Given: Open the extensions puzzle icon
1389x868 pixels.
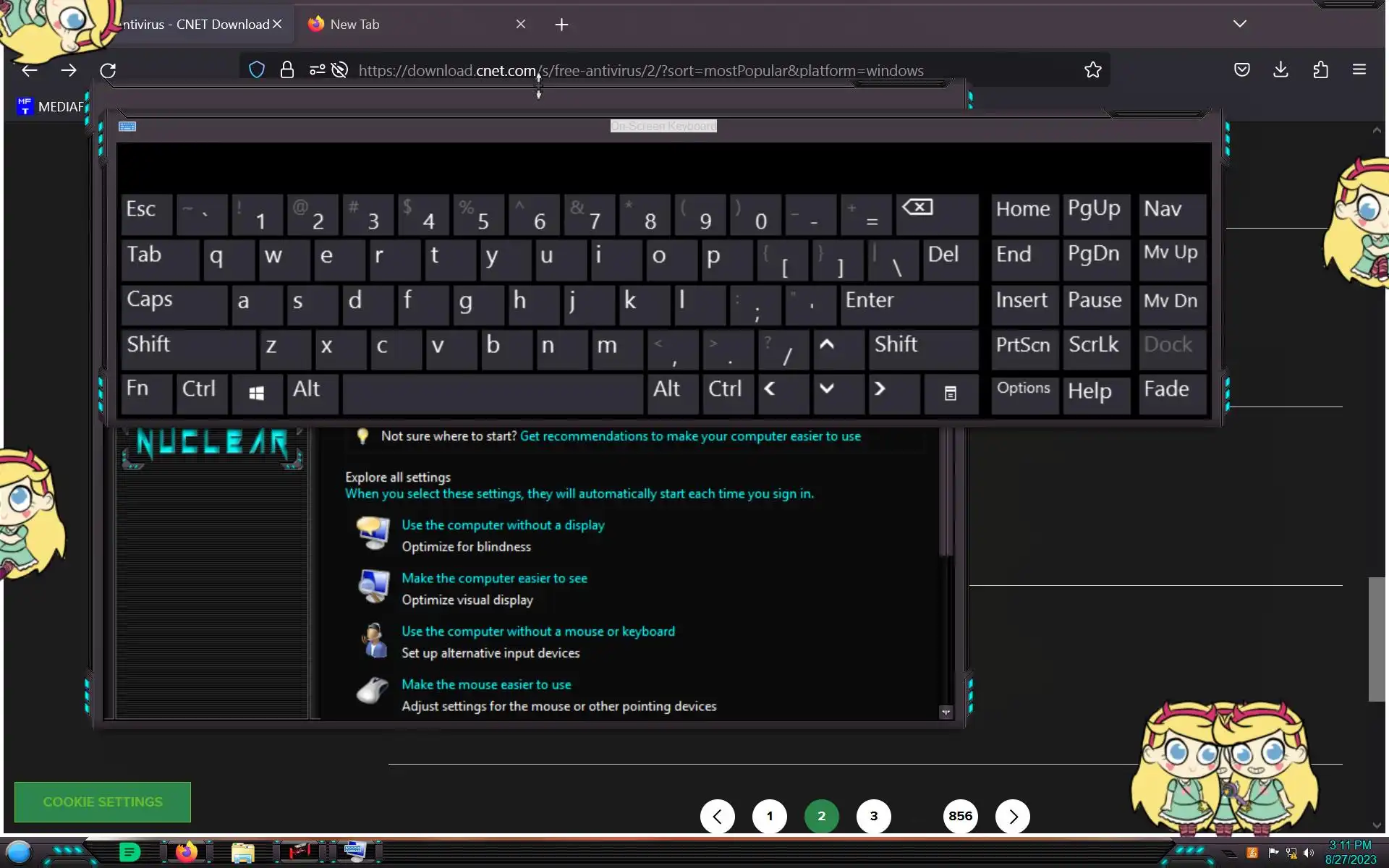Looking at the screenshot, I should tap(1320, 70).
